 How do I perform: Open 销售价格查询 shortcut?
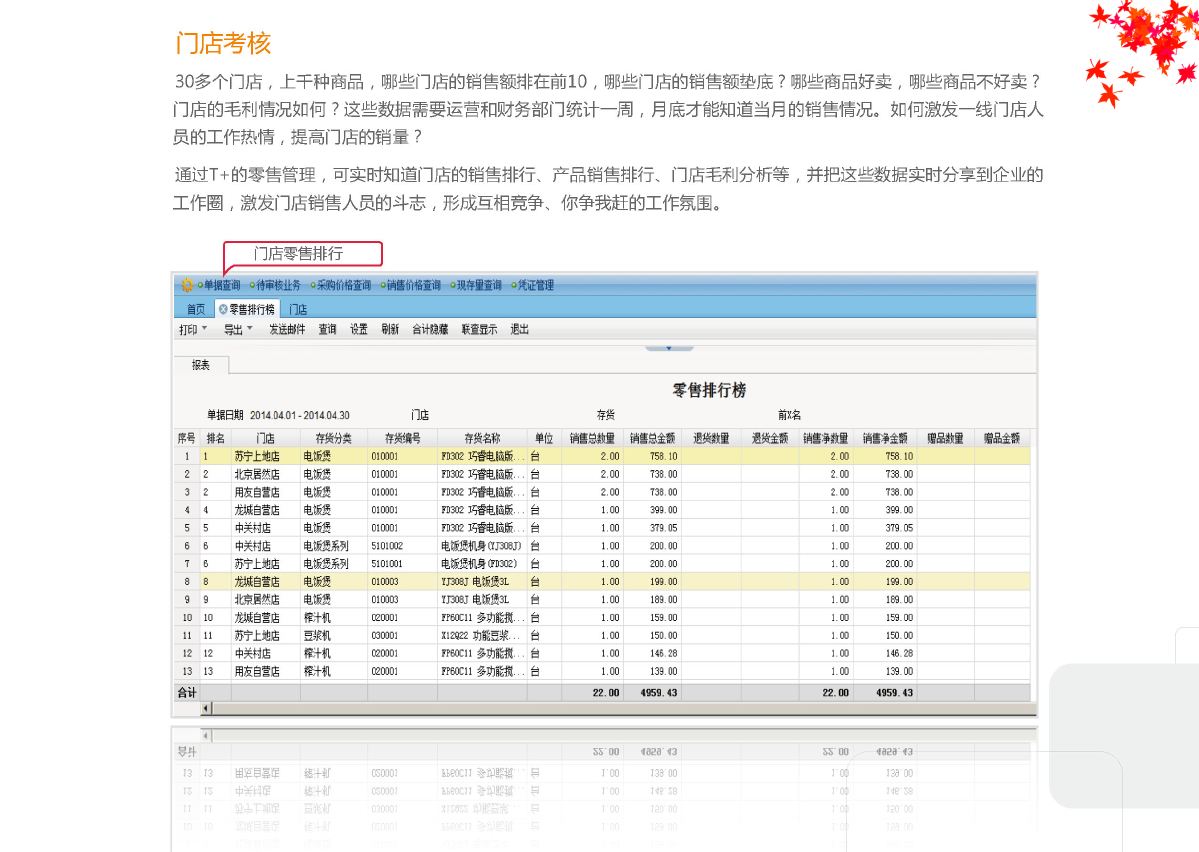413,286
